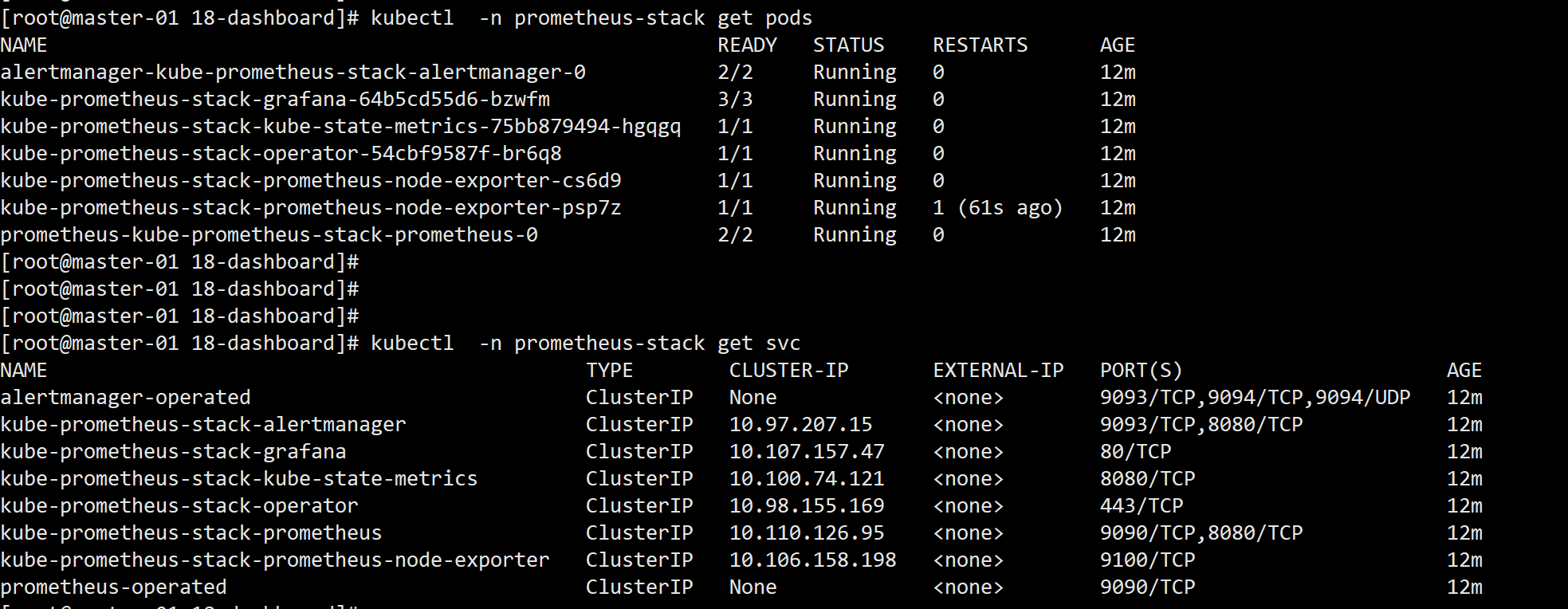Click the alertmanager-kube-prometheus-stack-alertmanager-0 pod name
This screenshot has height=609, width=1568.
pos(293,73)
